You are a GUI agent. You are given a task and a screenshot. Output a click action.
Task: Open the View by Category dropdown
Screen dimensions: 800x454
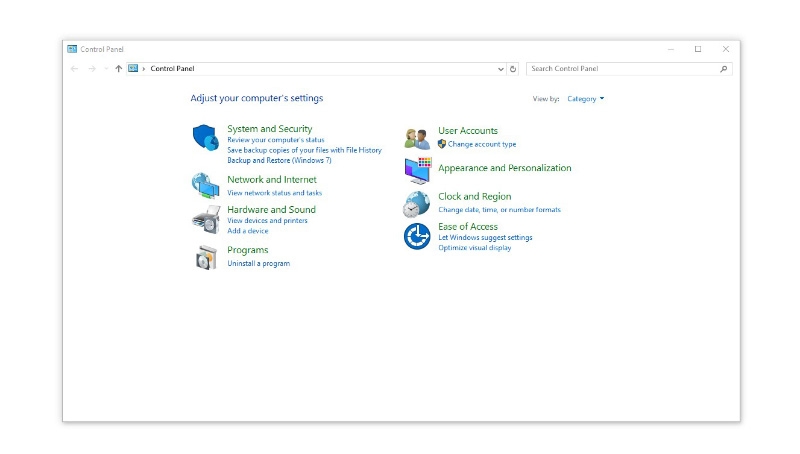click(585, 98)
